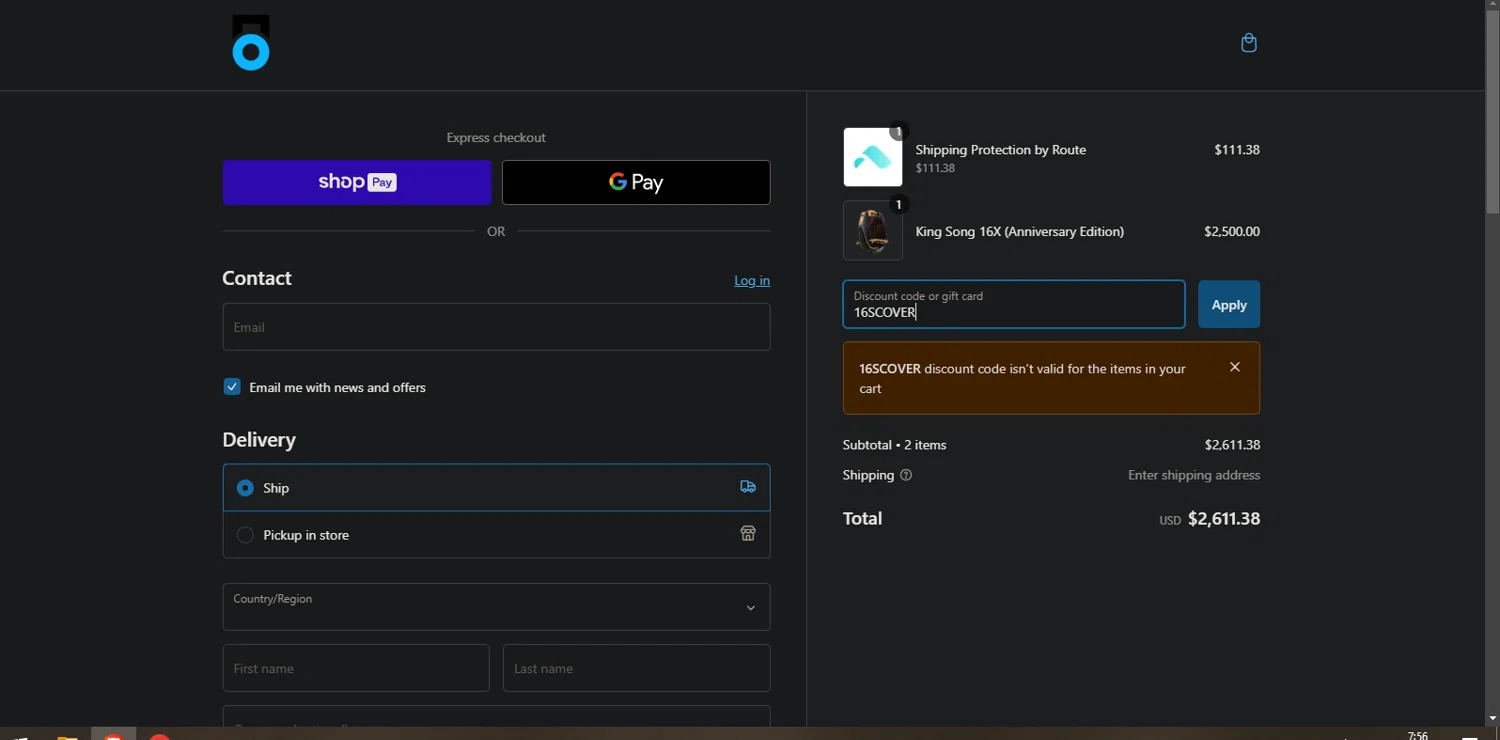The width and height of the screenshot is (1500, 740).
Task: Click the $2,500.00 item price
Action: 1232,231
